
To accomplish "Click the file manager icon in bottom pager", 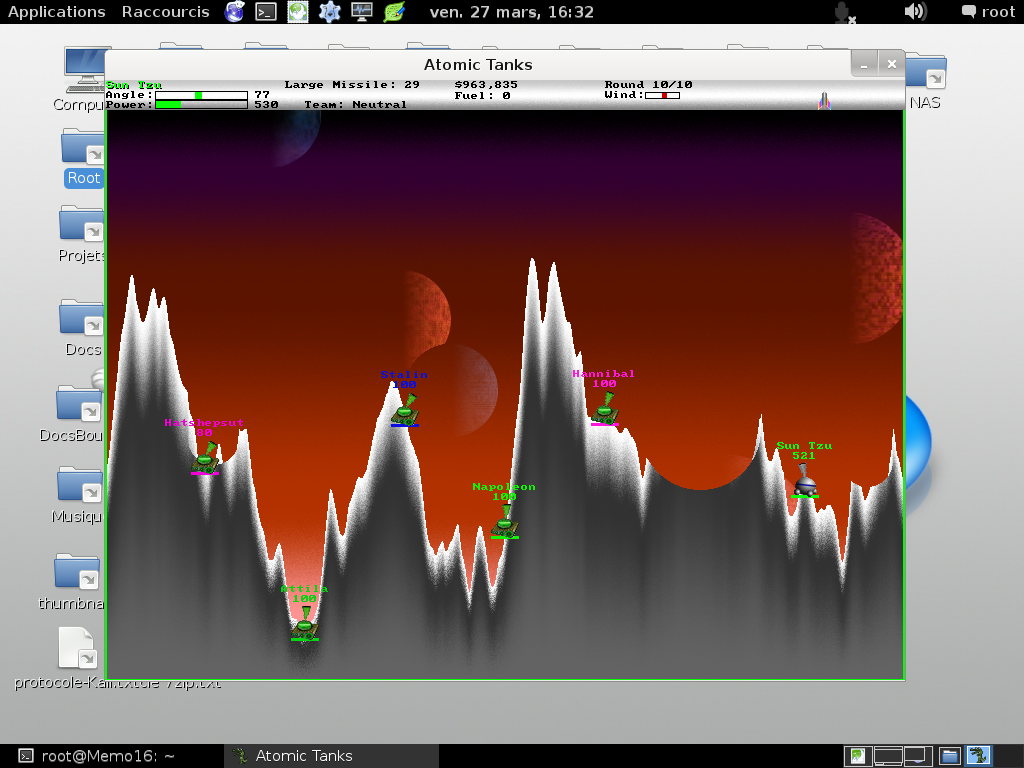I will [x=950, y=756].
